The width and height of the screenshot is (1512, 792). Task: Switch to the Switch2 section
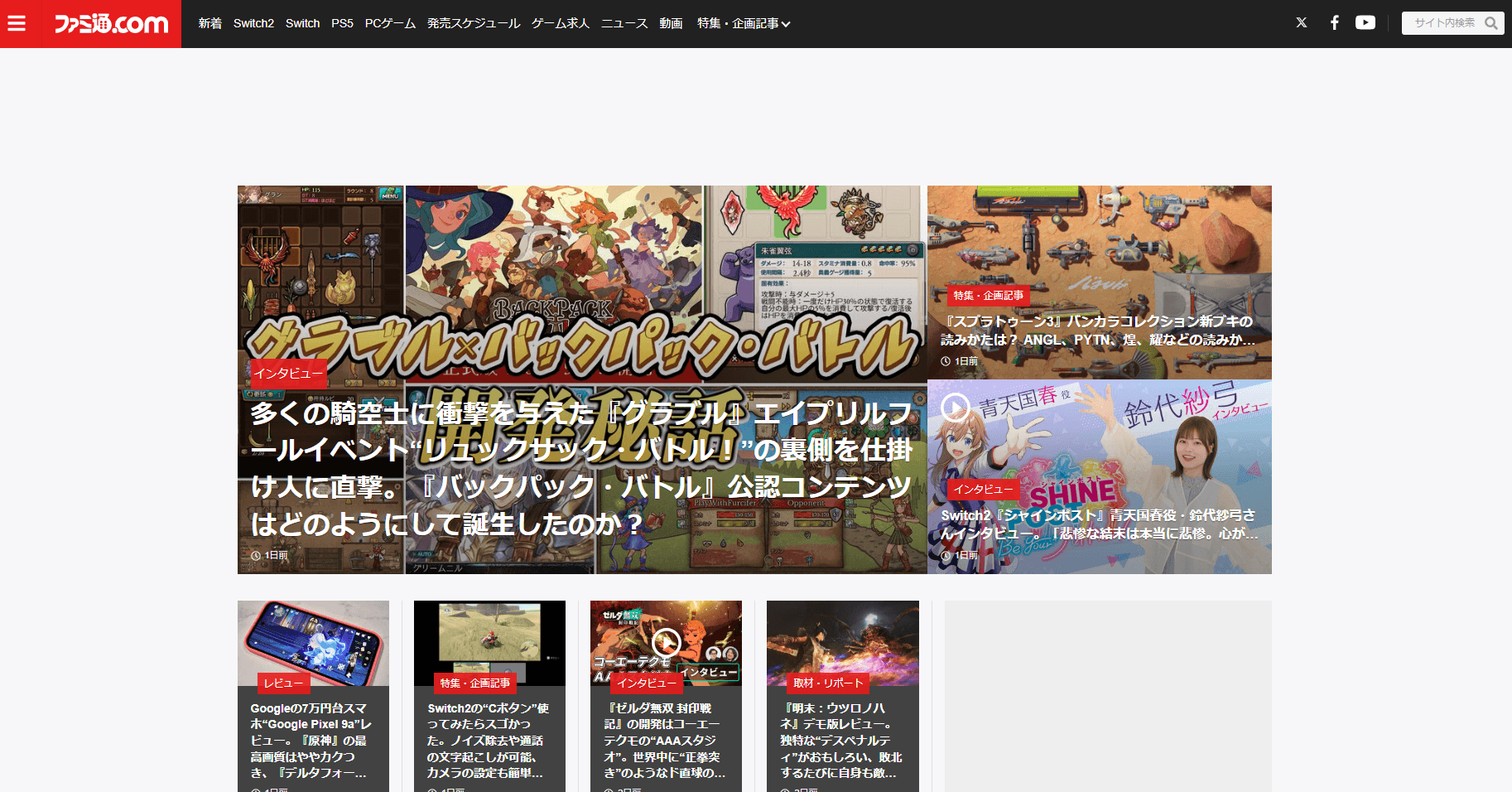[253, 24]
